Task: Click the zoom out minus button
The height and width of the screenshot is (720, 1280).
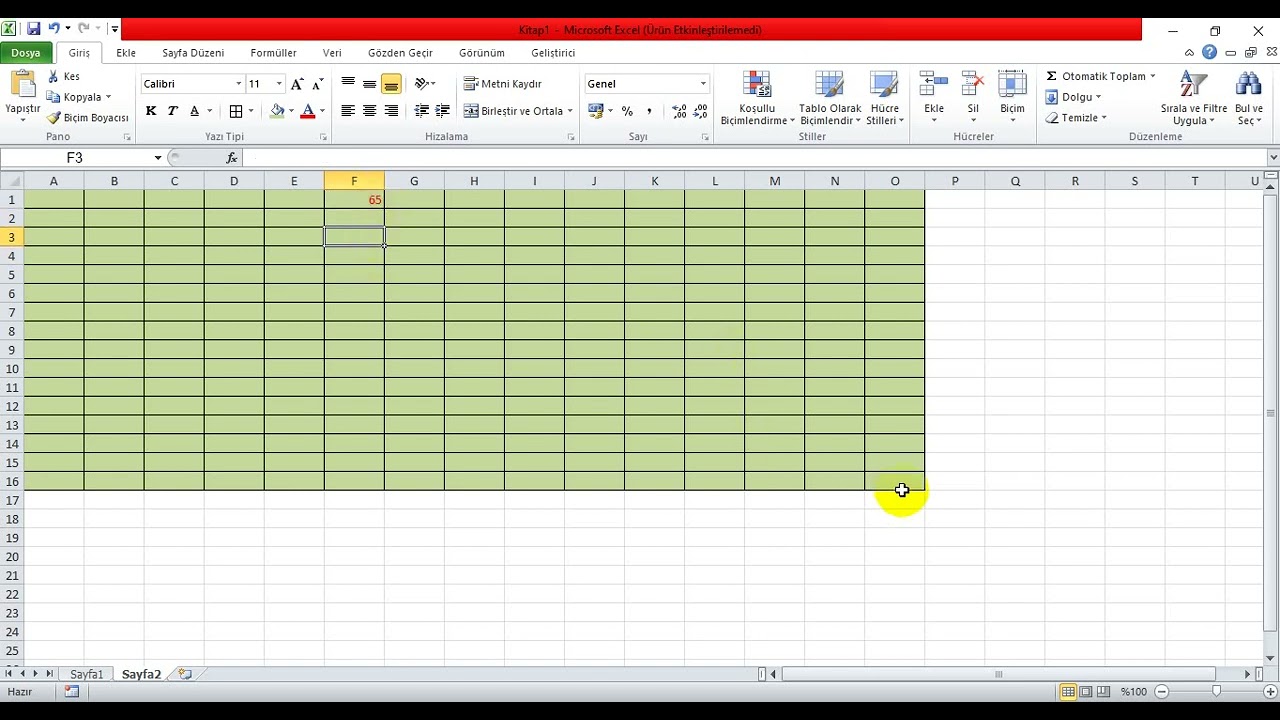Action: click(x=1162, y=691)
